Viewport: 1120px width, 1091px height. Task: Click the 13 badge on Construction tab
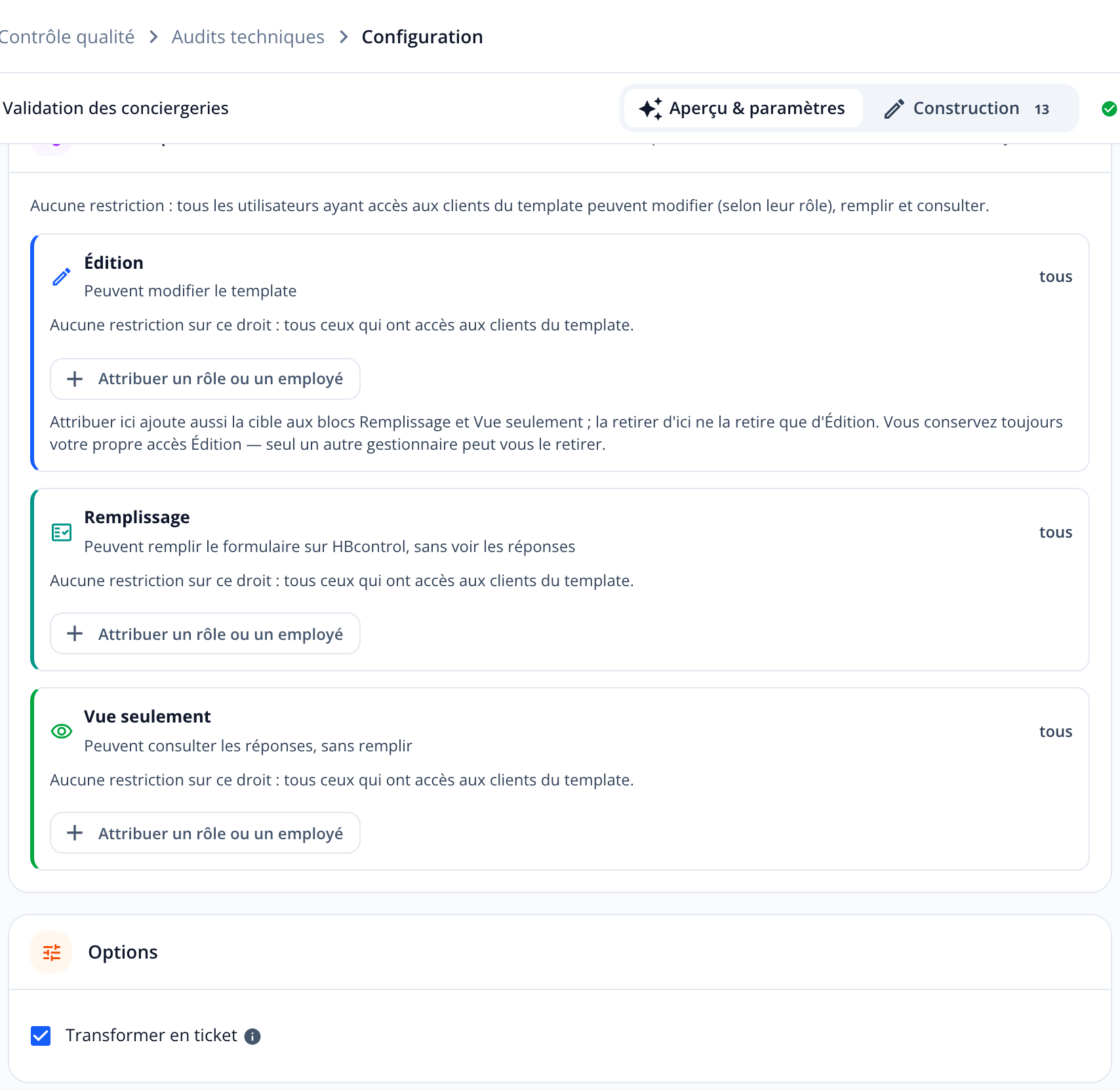1042,109
